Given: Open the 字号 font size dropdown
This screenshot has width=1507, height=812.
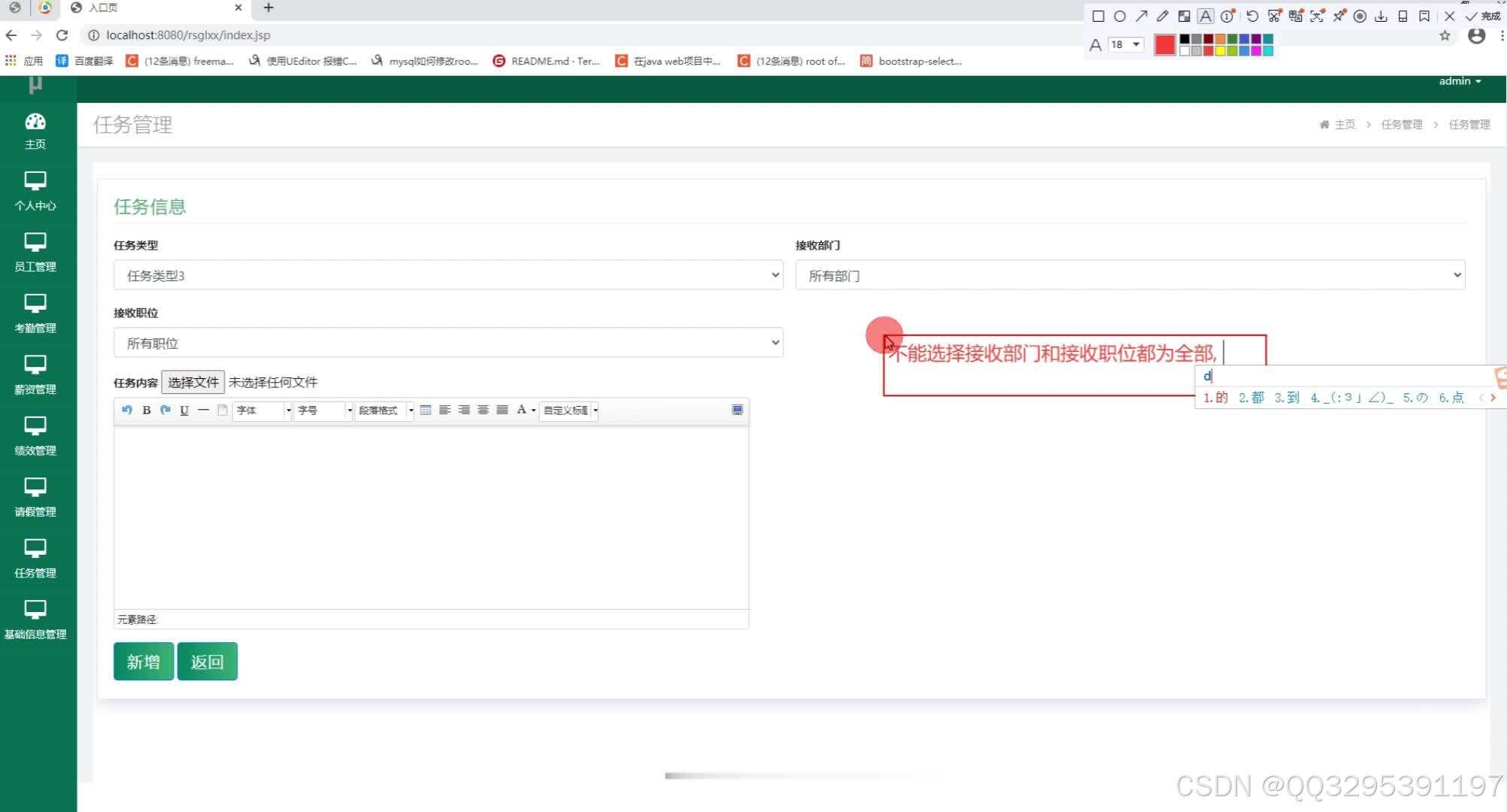Looking at the screenshot, I should point(324,411).
